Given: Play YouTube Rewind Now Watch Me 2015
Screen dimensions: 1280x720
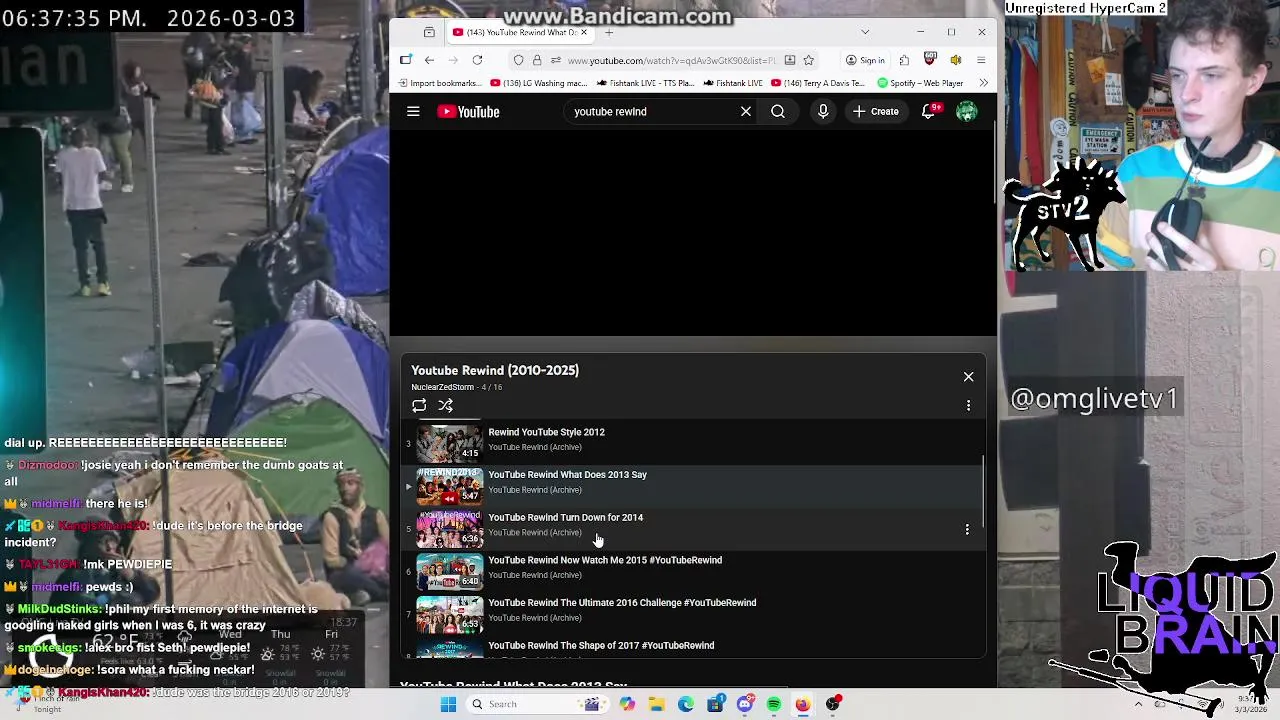Looking at the screenshot, I should click(x=605, y=560).
